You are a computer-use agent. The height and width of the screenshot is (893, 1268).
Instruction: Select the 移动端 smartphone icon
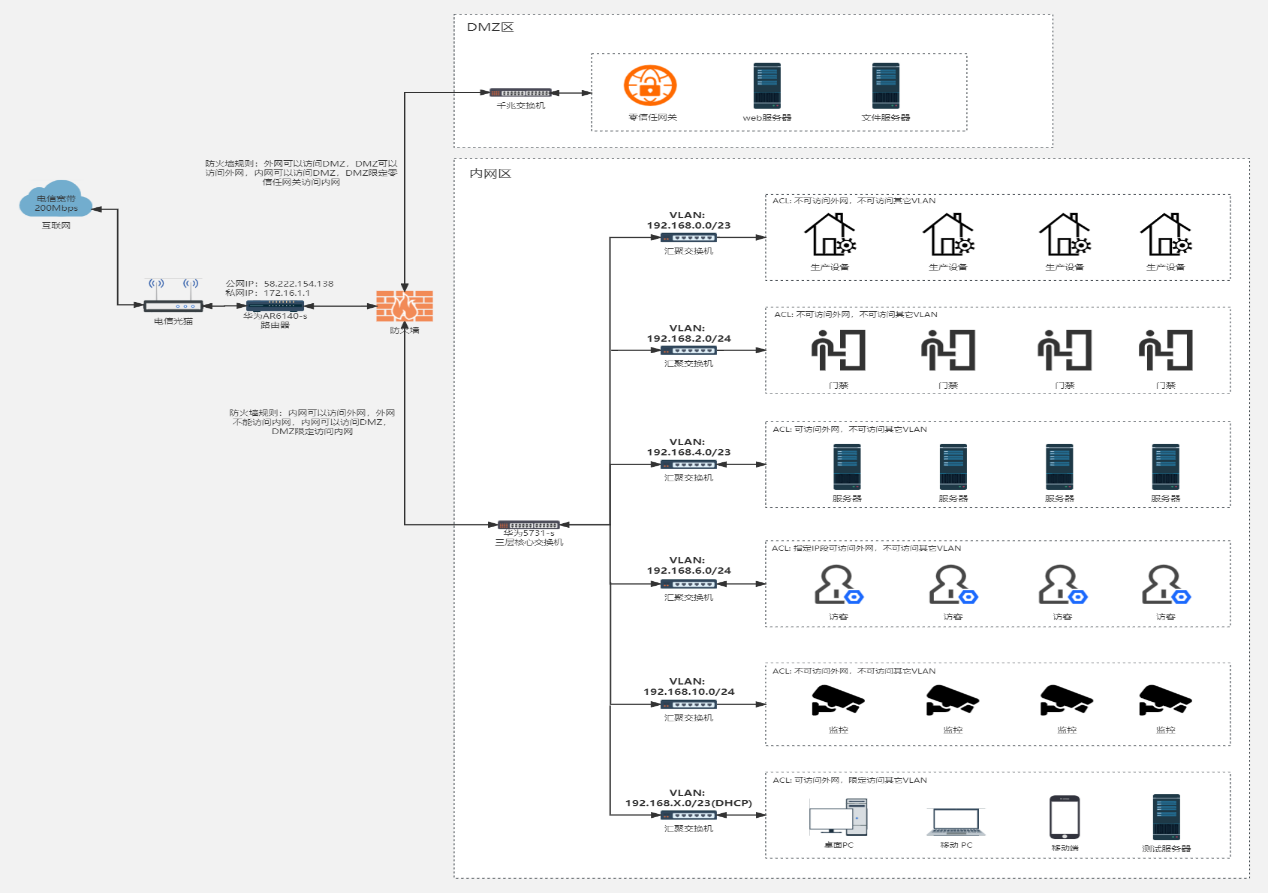click(x=1064, y=817)
